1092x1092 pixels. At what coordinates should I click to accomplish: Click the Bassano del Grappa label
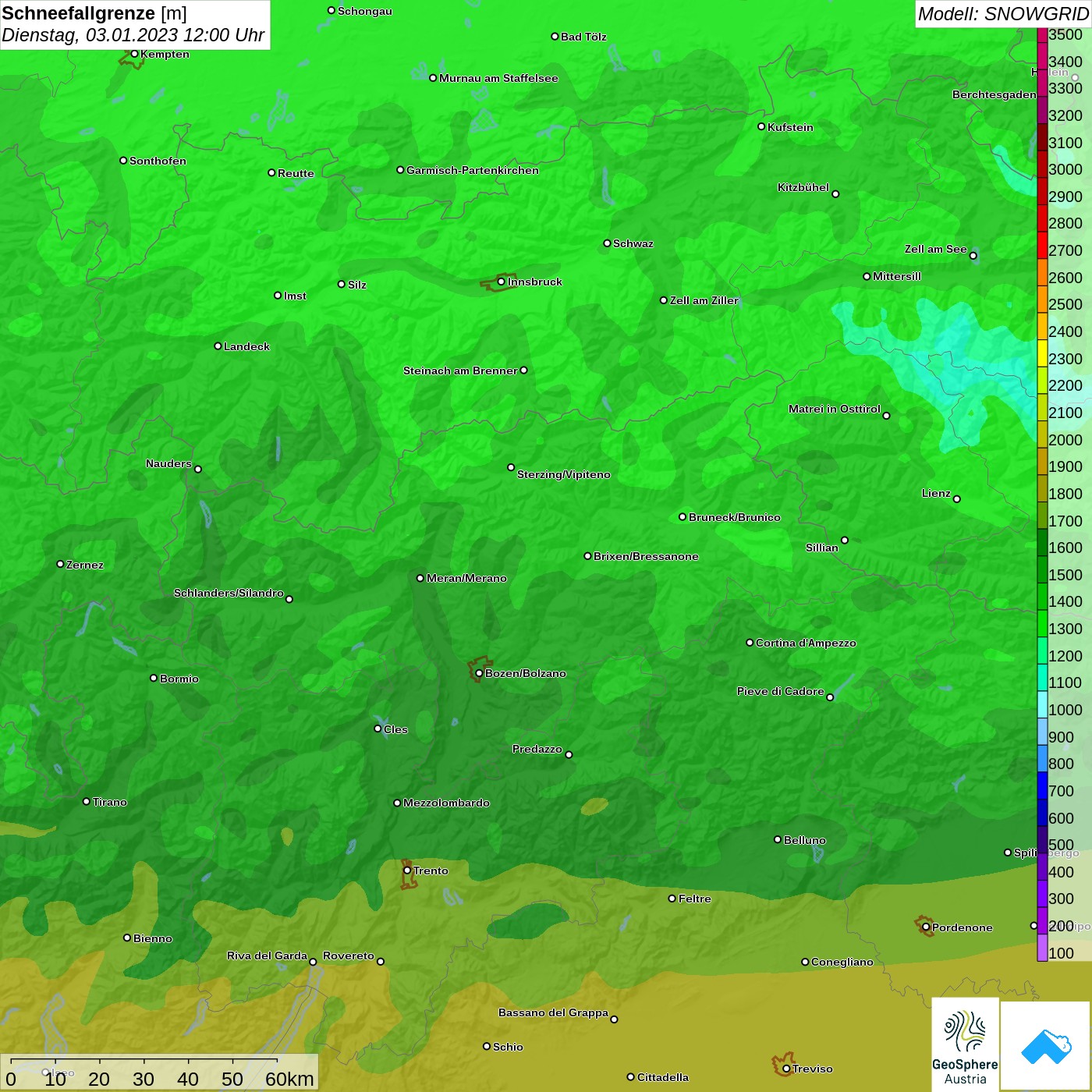click(553, 1012)
